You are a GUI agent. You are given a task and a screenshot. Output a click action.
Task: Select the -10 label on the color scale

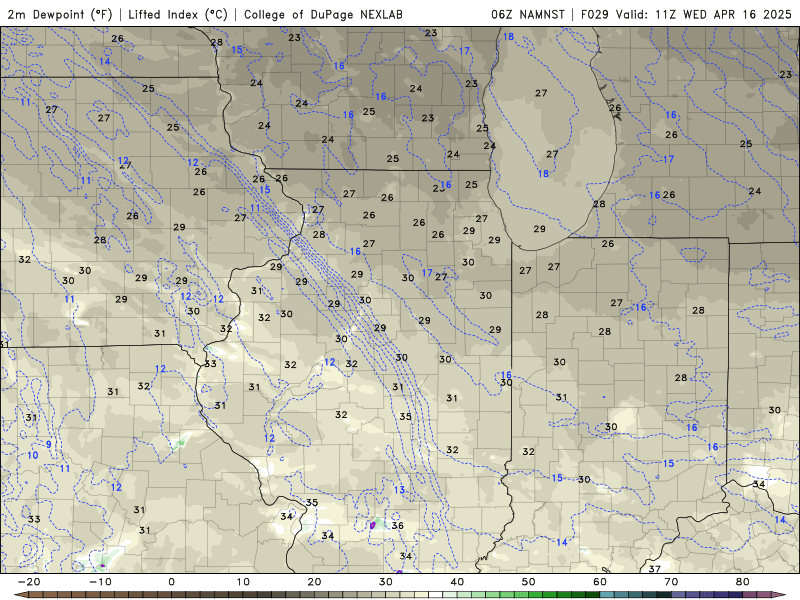(x=101, y=582)
